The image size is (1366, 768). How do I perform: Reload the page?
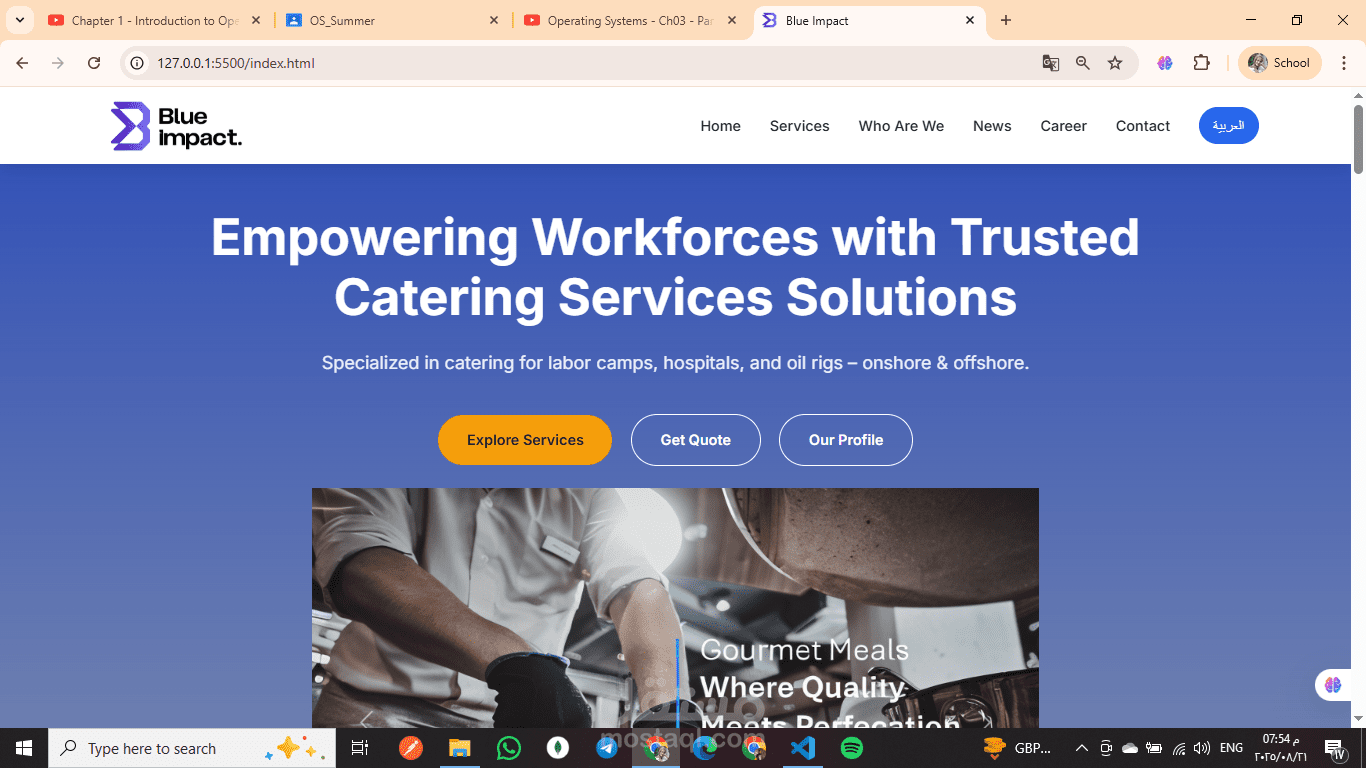94,63
